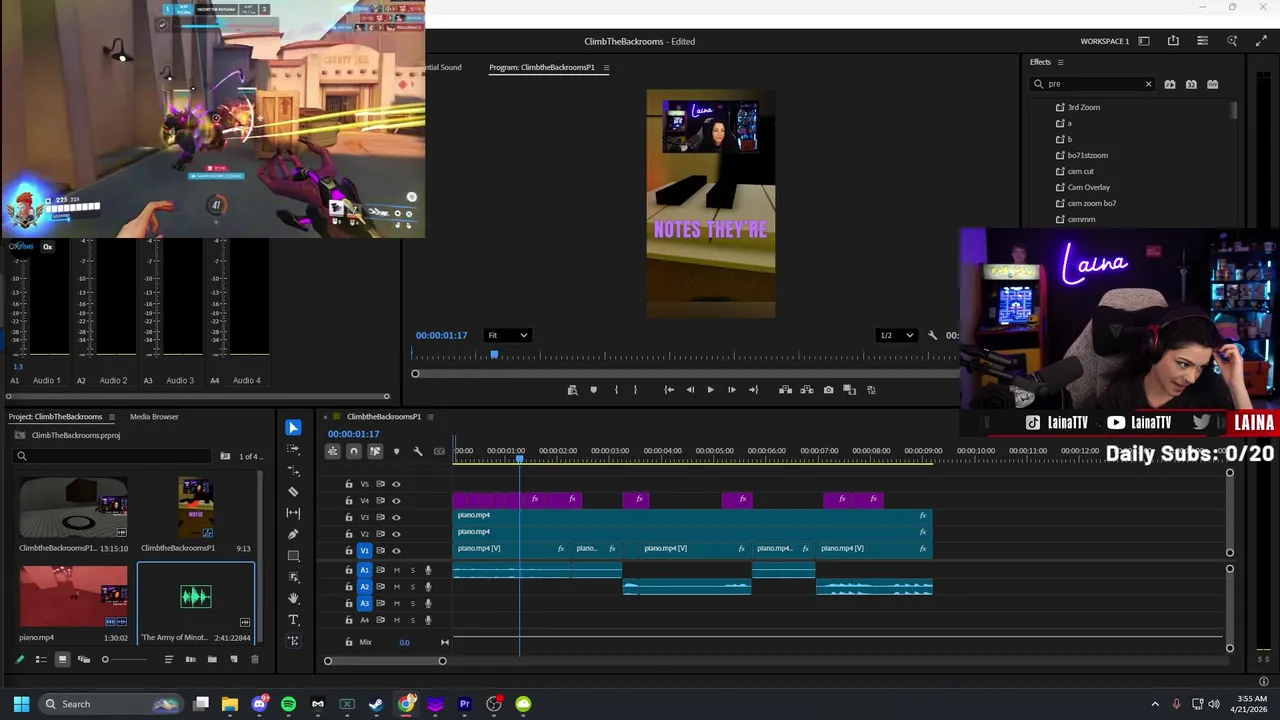Open ClimbtheBackroomsP1 timeline panel menu
The width and height of the screenshot is (1280, 720).
tap(430, 417)
